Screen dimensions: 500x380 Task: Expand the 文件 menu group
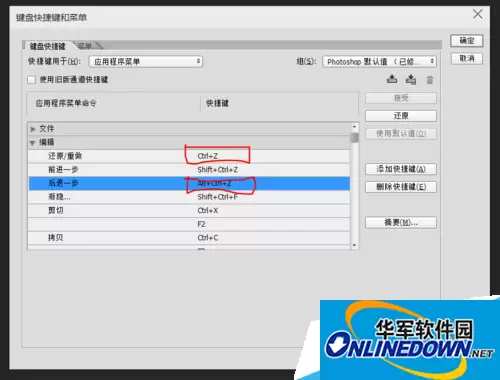[x=33, y=129]
